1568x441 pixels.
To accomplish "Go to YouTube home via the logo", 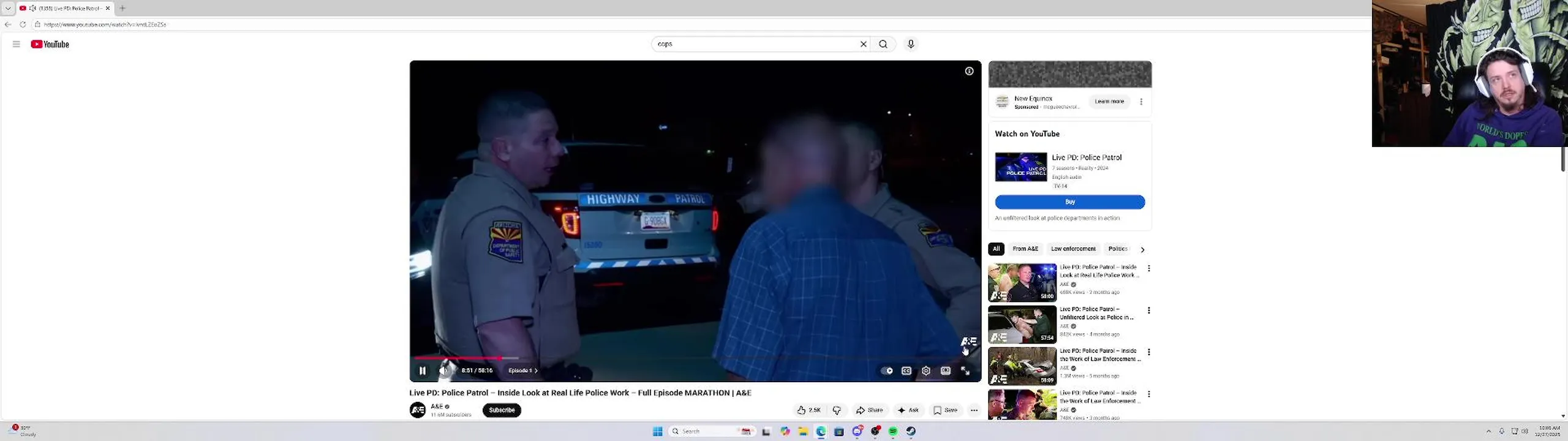I will (x=50, y=44).
